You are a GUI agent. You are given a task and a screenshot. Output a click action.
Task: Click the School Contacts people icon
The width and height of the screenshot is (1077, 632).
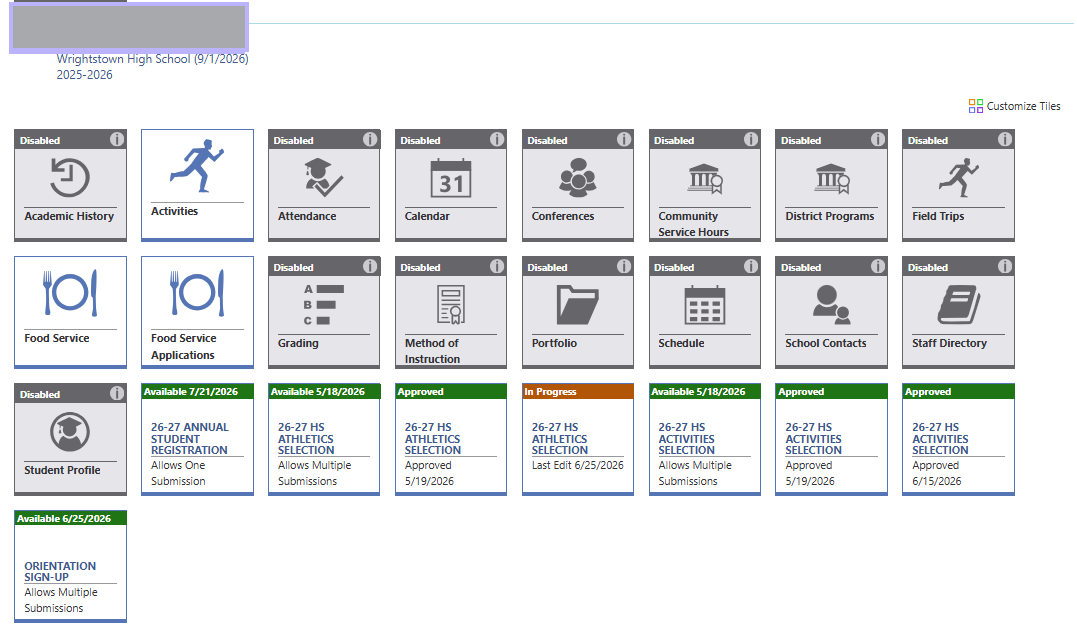pos(832,305)
